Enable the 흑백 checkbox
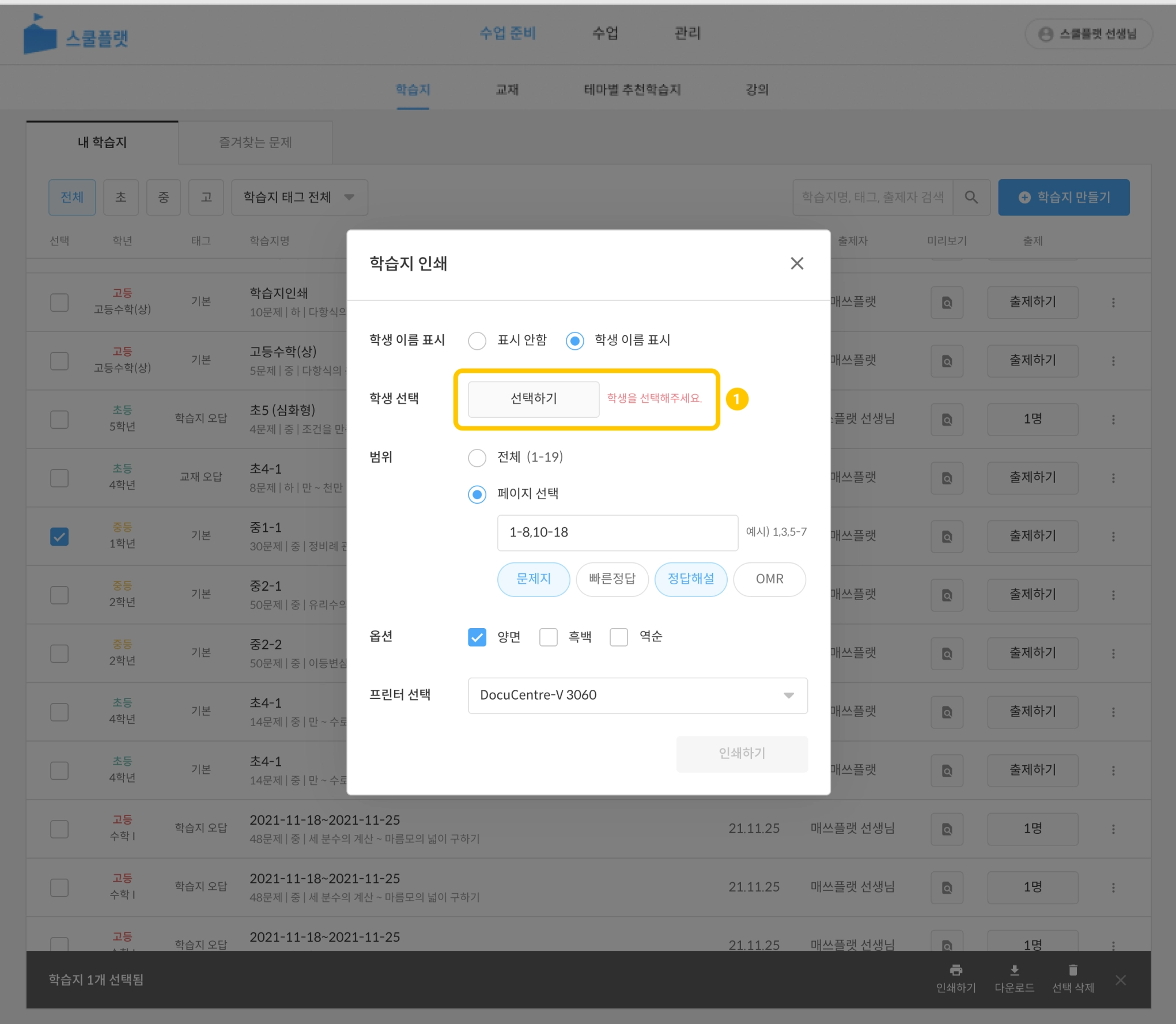 pyautogui.click(x=548, y=637)
